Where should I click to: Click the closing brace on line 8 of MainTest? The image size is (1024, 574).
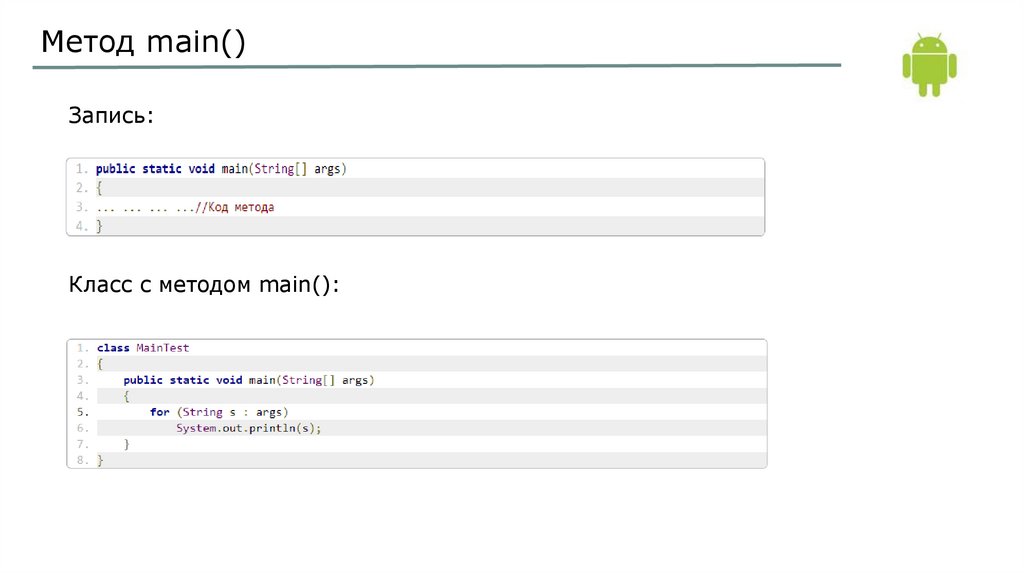click(100, 460)
